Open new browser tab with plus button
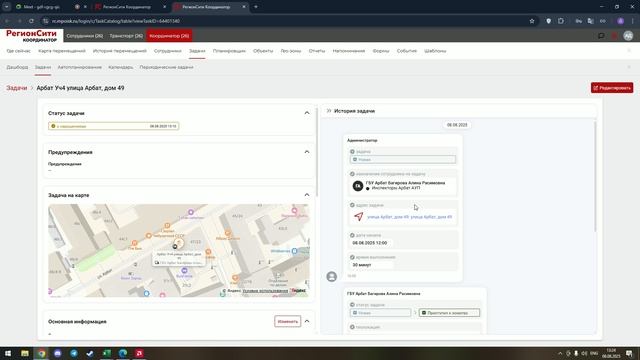Image resolution: width=640 pixels, height=360 pixels. pos(256,7)
